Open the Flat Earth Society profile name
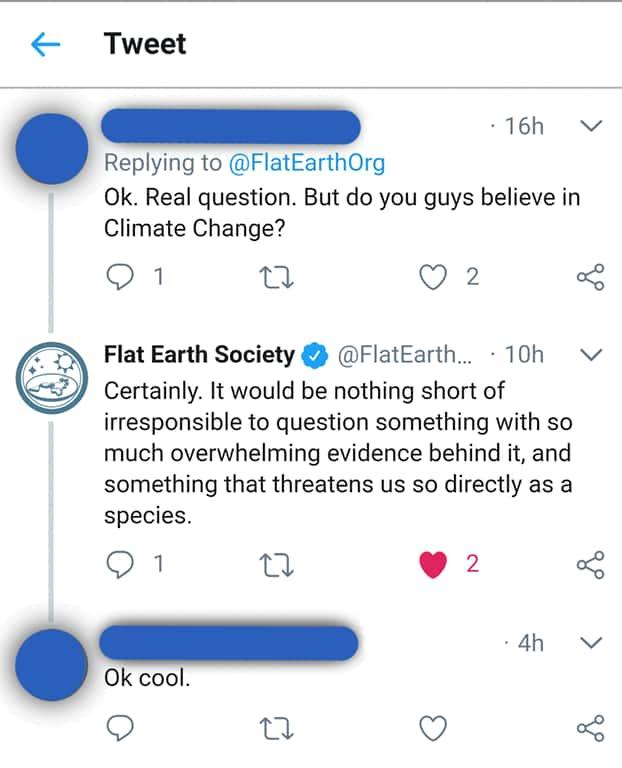 point(199,354)
